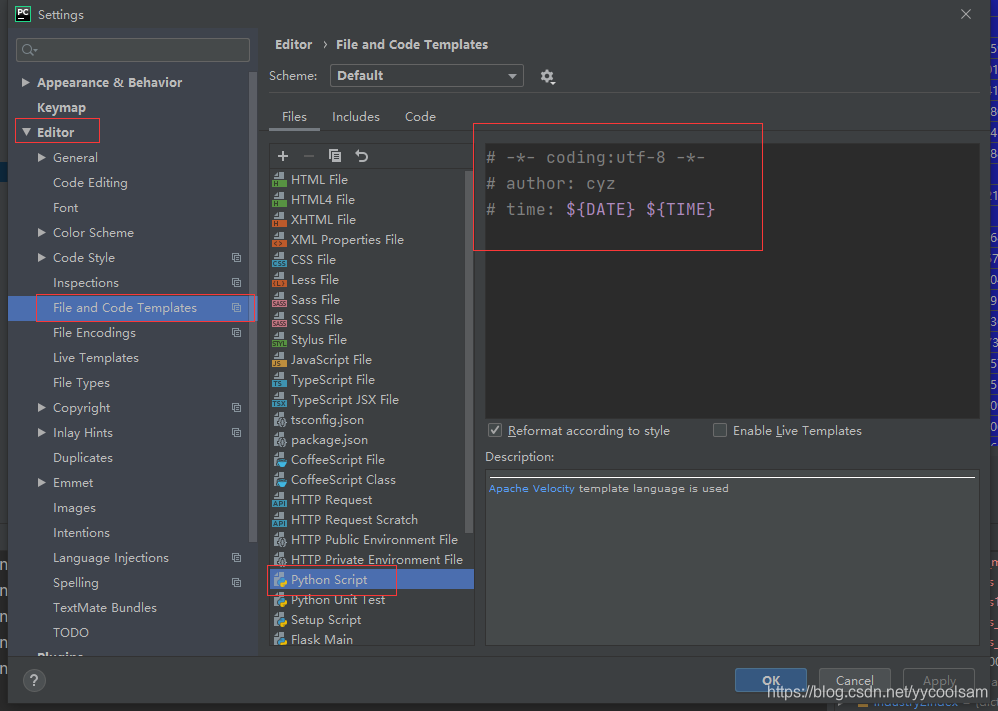Close the Settings dialog
This screenshot has height=711, width=998.
pyautogui.click(x=966, y=14)
